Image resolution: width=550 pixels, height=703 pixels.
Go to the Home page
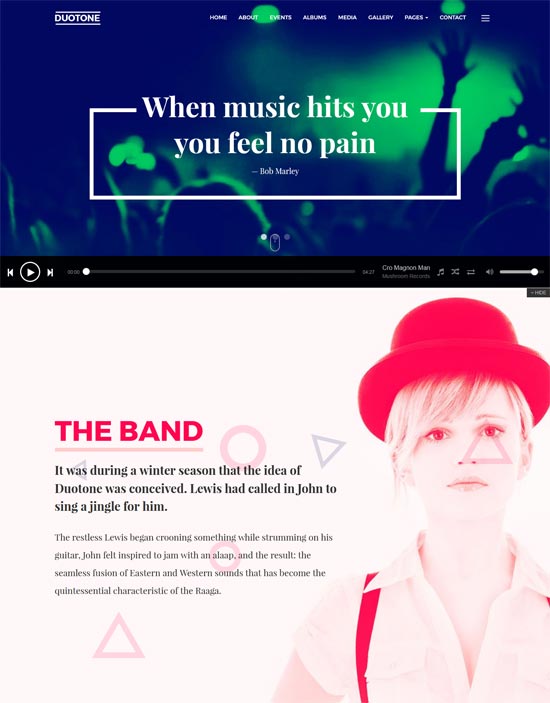coord(218,17)
